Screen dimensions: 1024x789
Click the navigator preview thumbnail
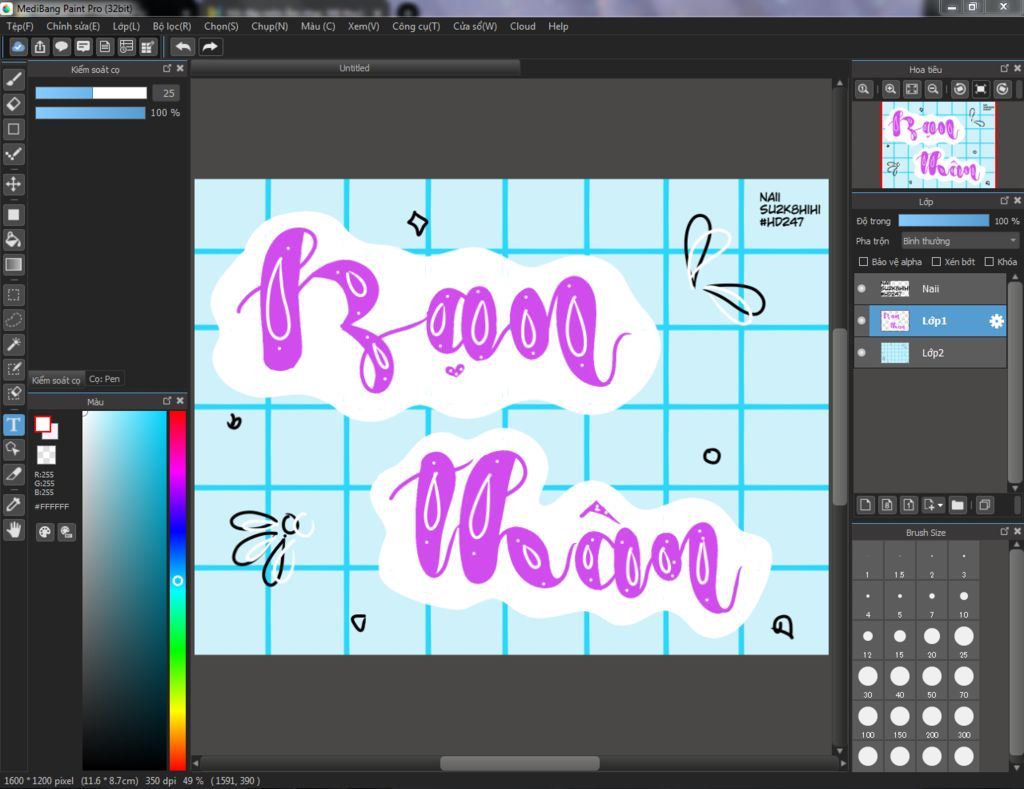pyautogui.click(x=938, y=145)
